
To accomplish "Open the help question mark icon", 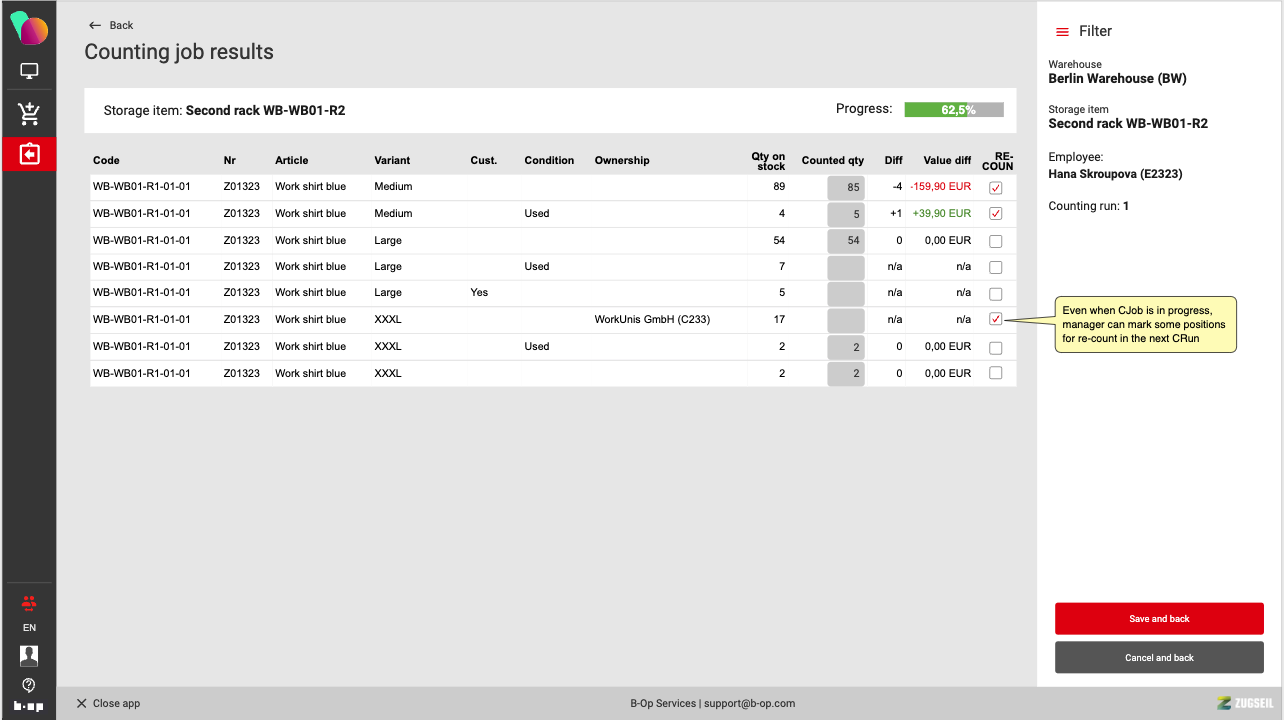I will click(29, 685).
